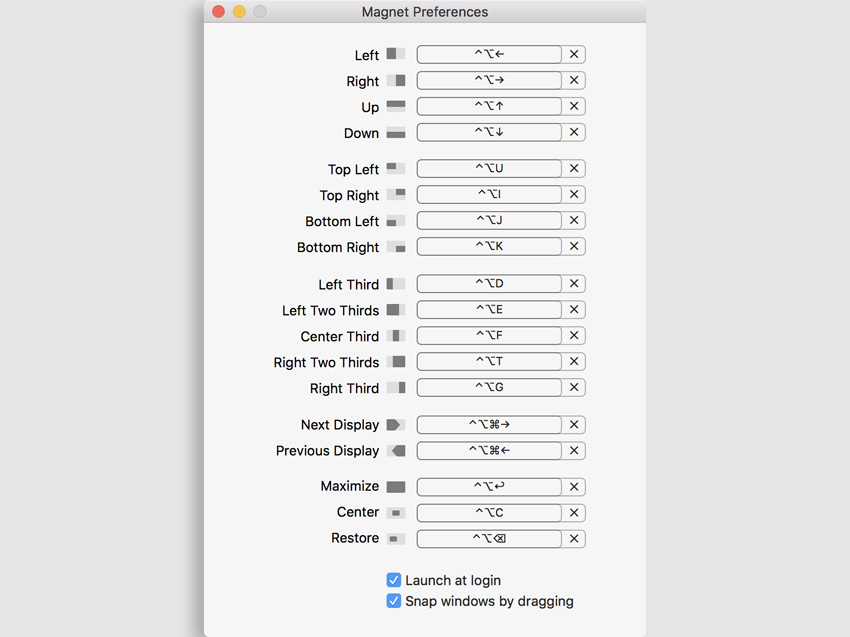The height and width of the screenshot is (637, 850).
Task: Clear the Down shortcut binding
Action: (x=574, y=132)
